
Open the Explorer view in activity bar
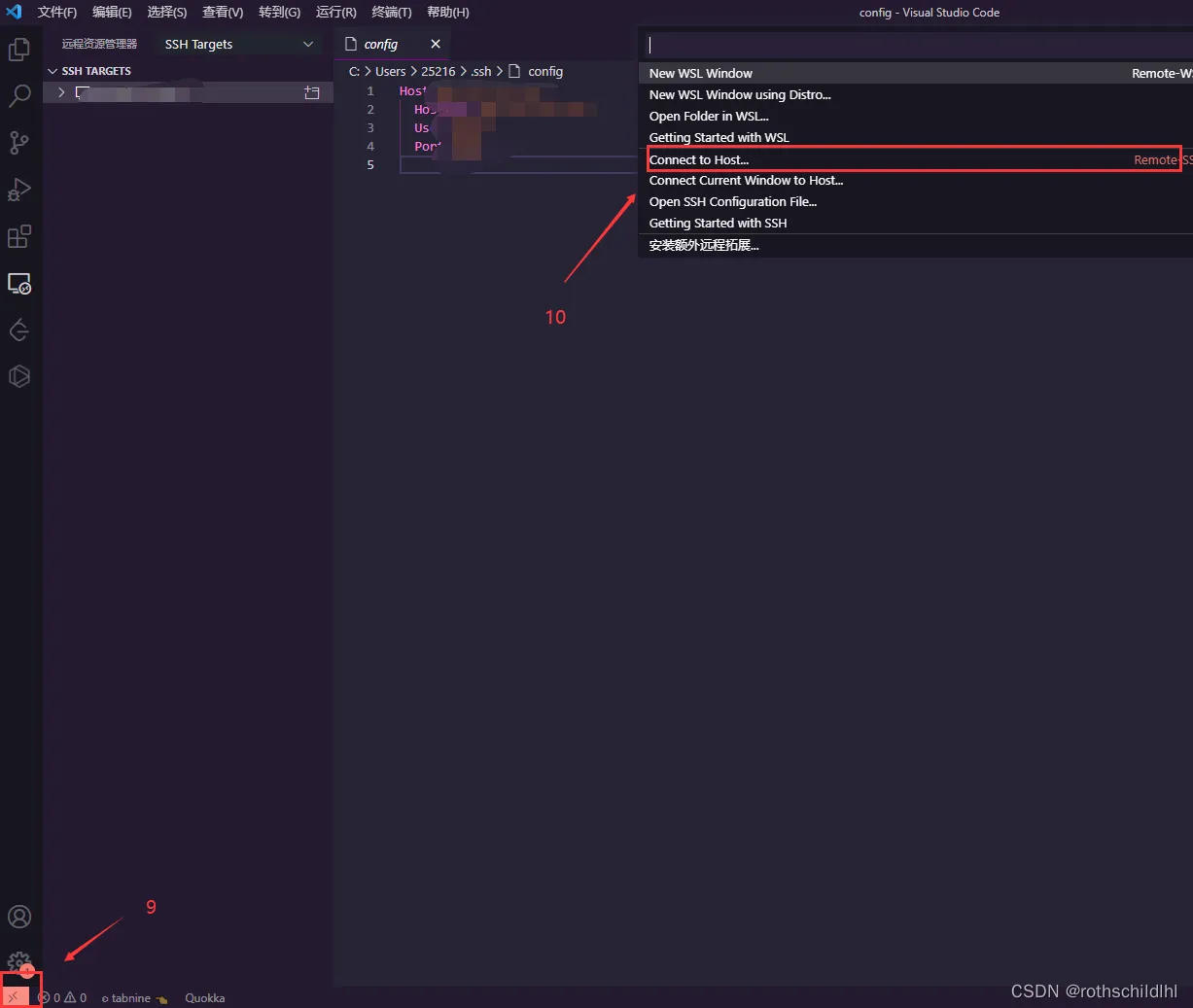(x=19, y=49)
